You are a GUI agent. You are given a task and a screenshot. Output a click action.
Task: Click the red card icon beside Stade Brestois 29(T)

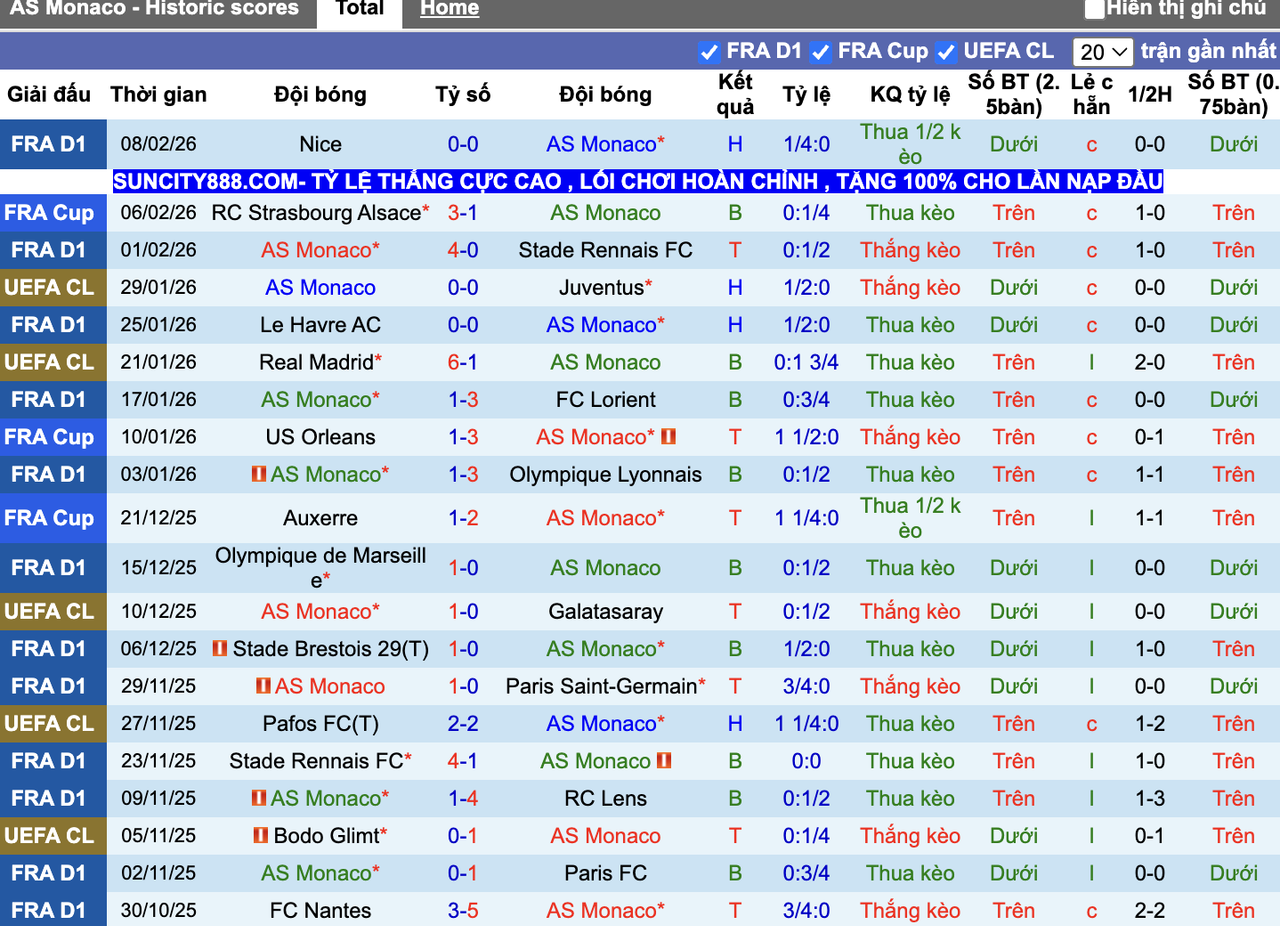[220, 649]
